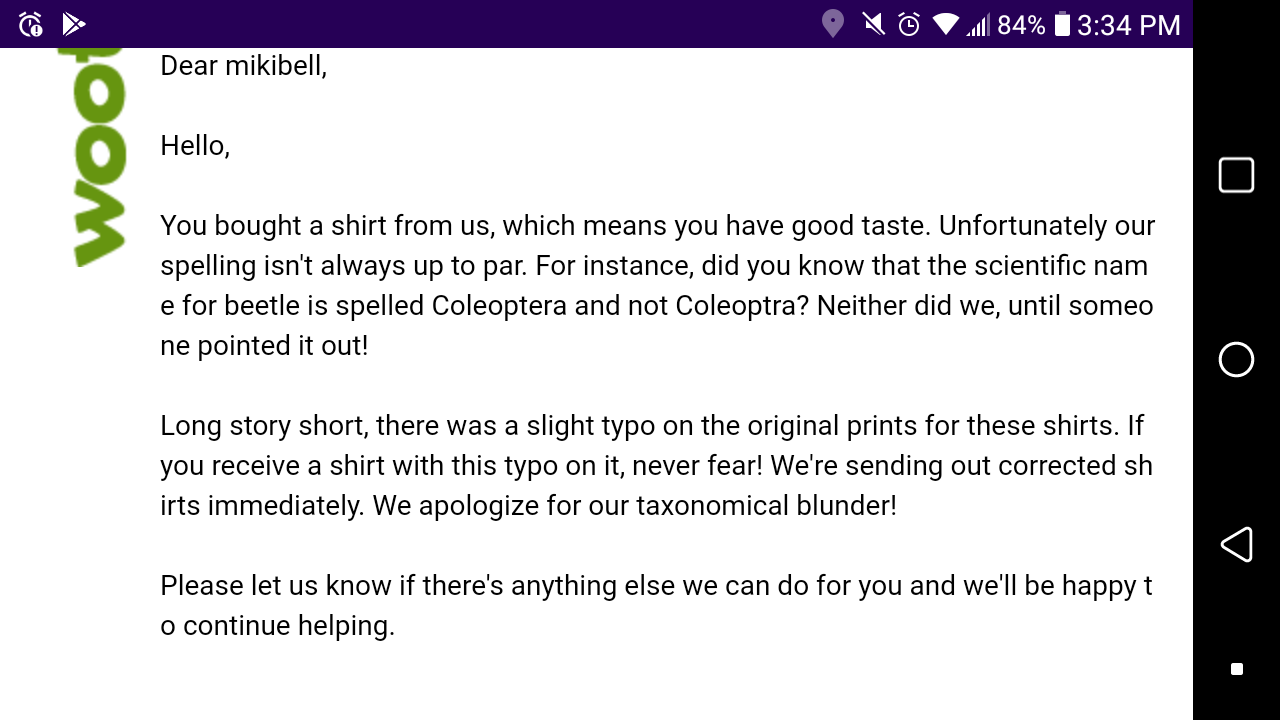Tap the alarm alert notification icon
Viewport: 1280px width, 720px height.
[31, 24]
